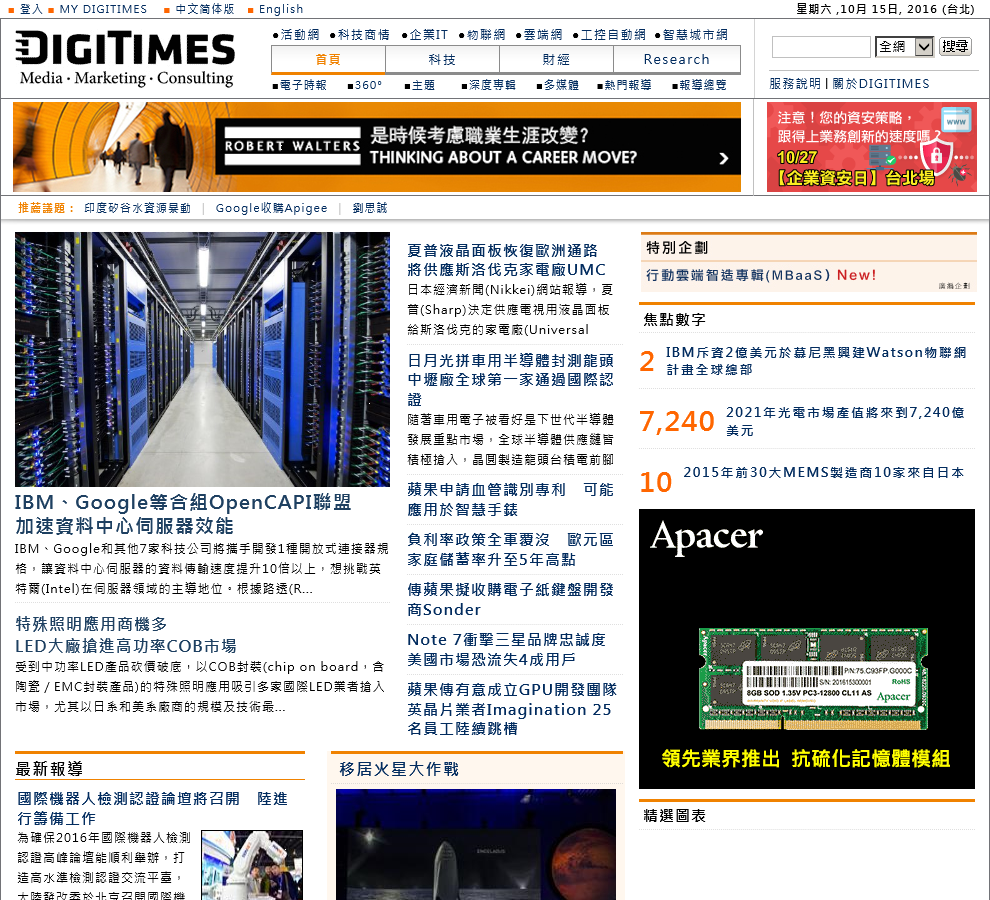Open 國際機器人檢測認證論壇將召開 article

click(152, 808)
